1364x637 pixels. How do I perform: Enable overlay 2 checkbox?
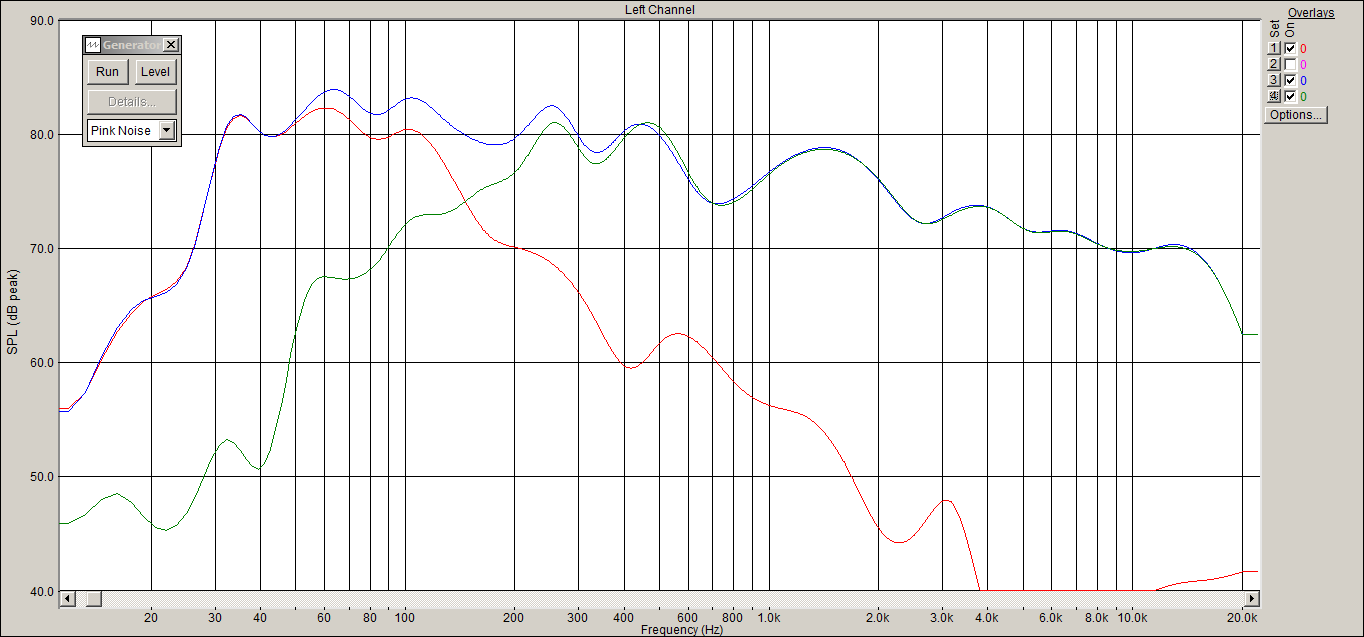[1290, 64]
